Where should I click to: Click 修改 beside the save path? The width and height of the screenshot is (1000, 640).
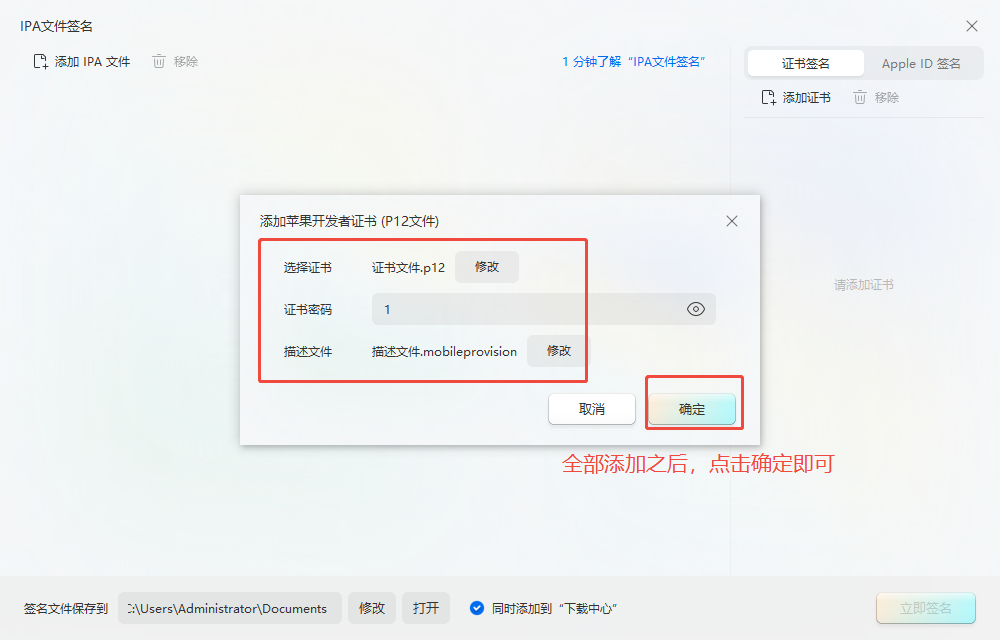(x=372, y=608)
